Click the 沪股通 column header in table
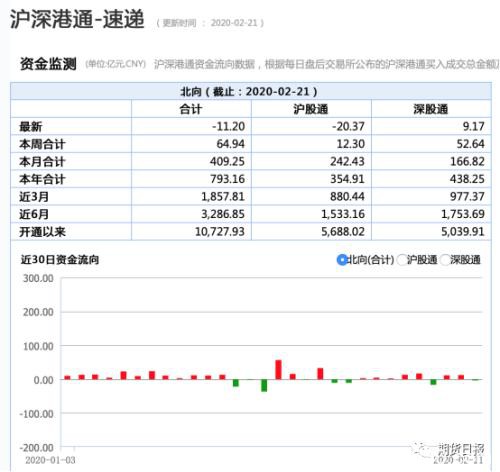The height and width of the screenshot is (472, 500). coord(311,109)
